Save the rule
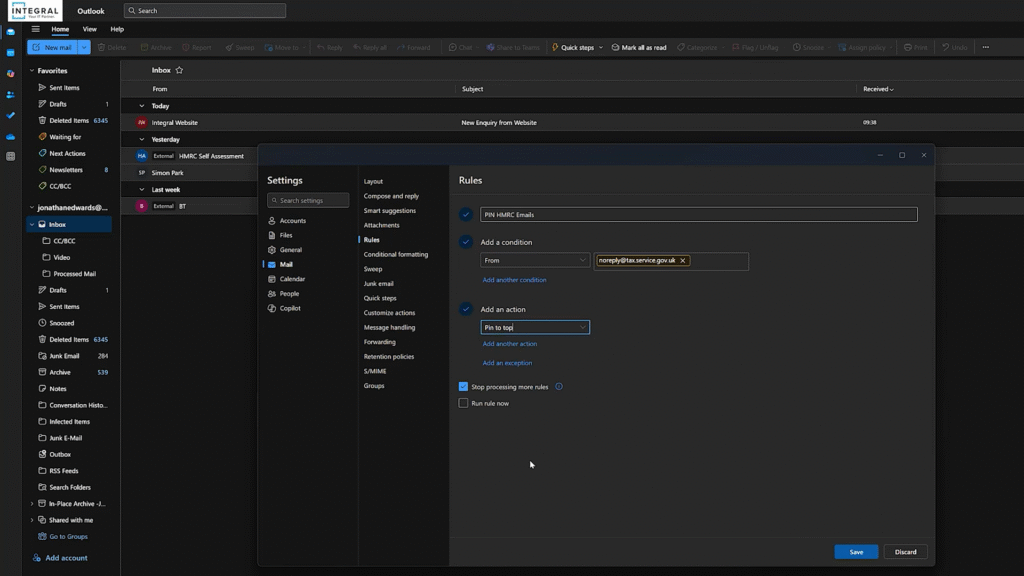 [856, 552]
